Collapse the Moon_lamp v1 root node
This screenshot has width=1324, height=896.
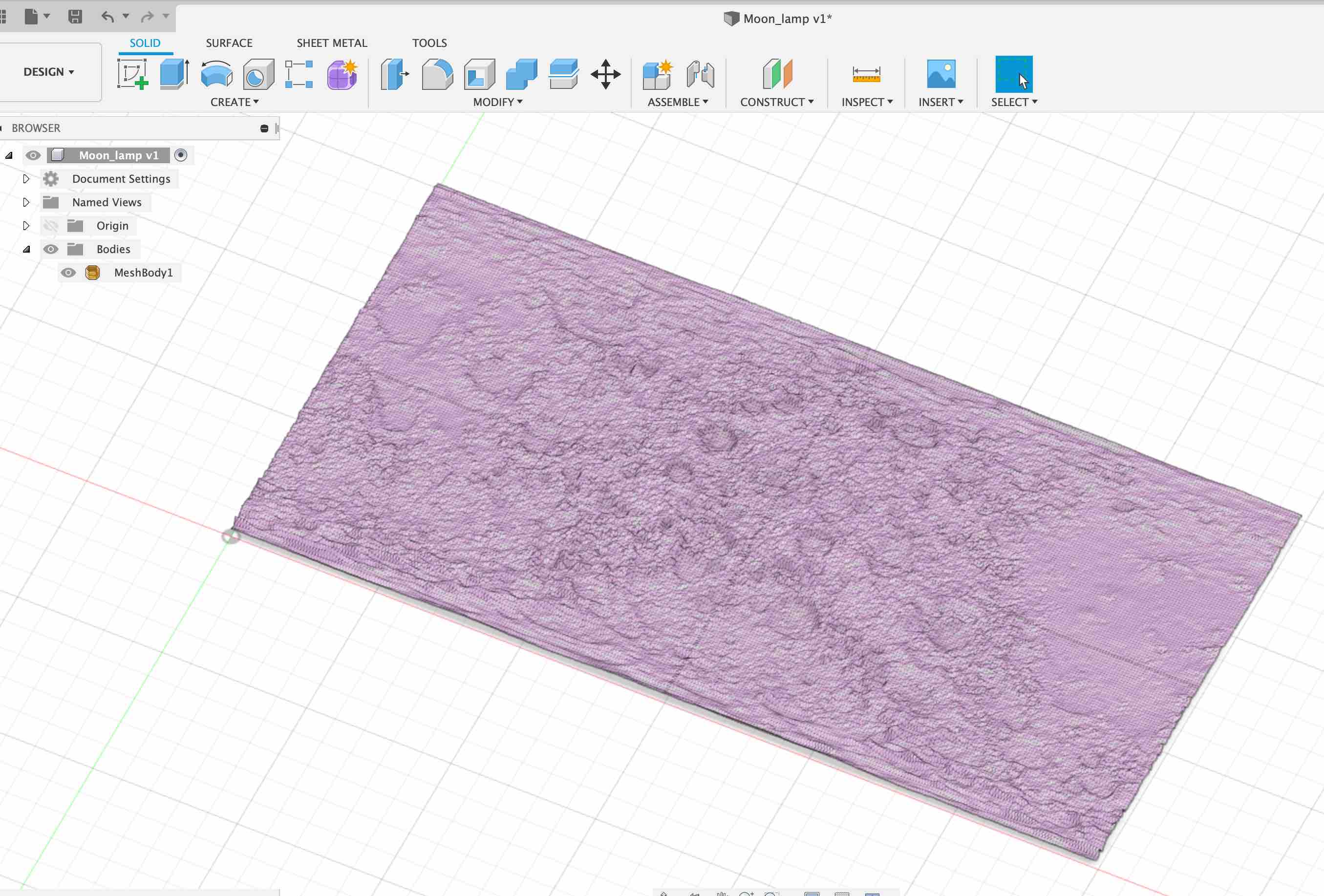coord(8,155)
